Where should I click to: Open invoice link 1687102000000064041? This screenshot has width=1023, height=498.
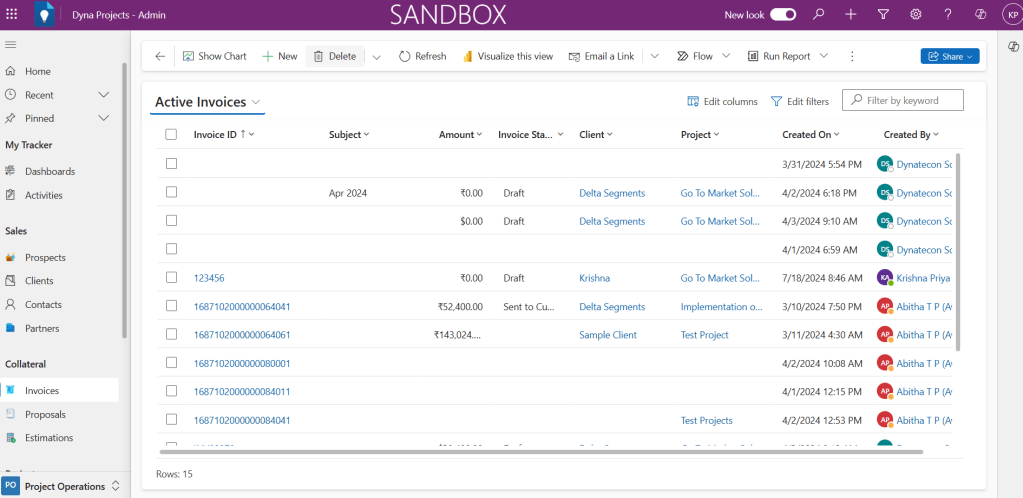(x=242, y=307)
